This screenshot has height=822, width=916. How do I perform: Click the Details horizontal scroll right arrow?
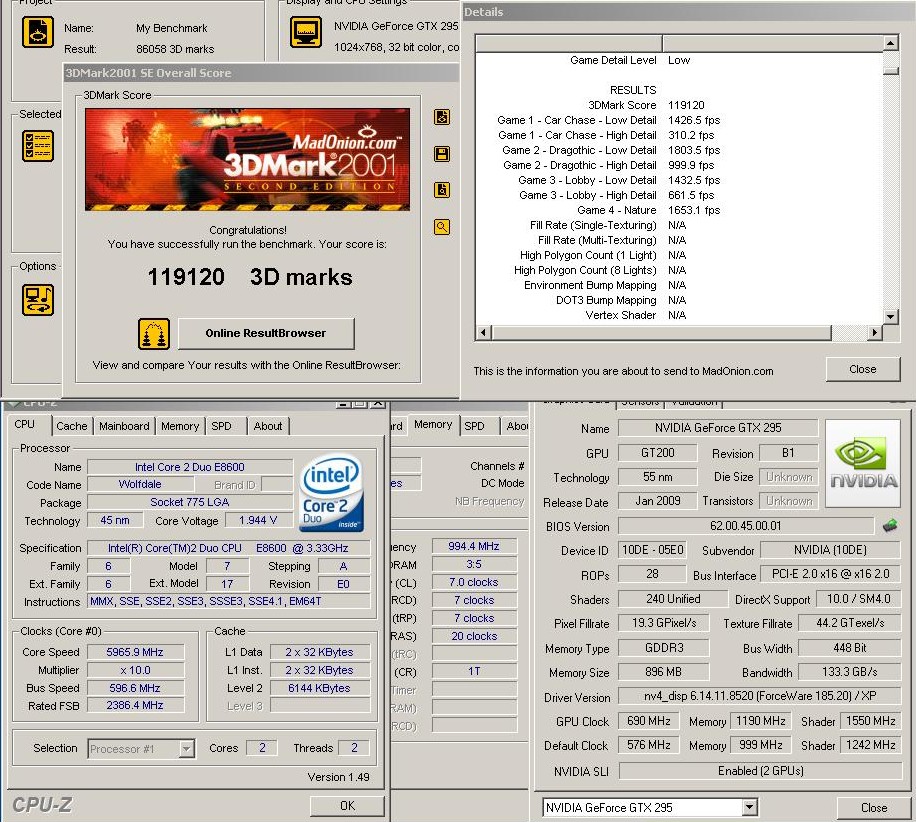tap(875, 333)
